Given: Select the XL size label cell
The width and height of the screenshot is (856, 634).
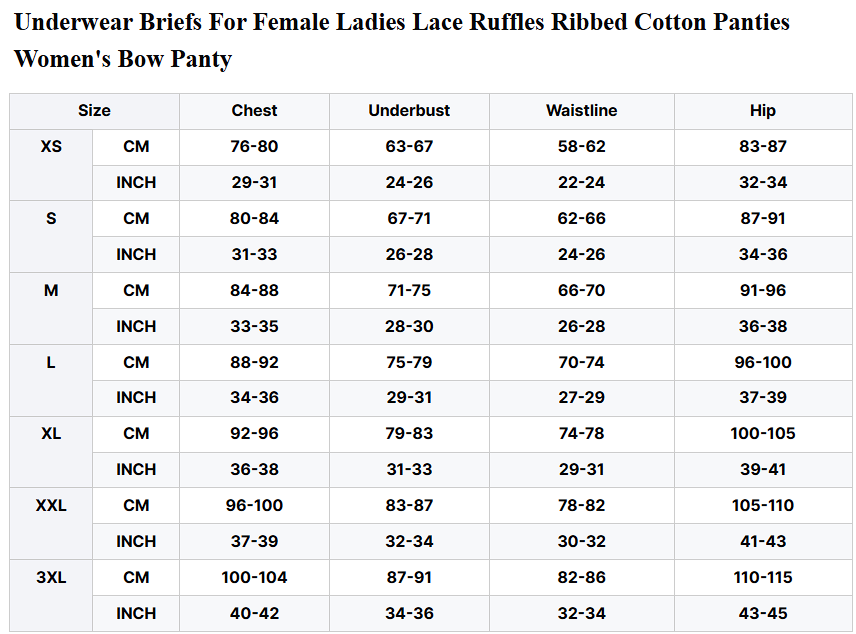Looking at the screenshot, I should 51,434.
